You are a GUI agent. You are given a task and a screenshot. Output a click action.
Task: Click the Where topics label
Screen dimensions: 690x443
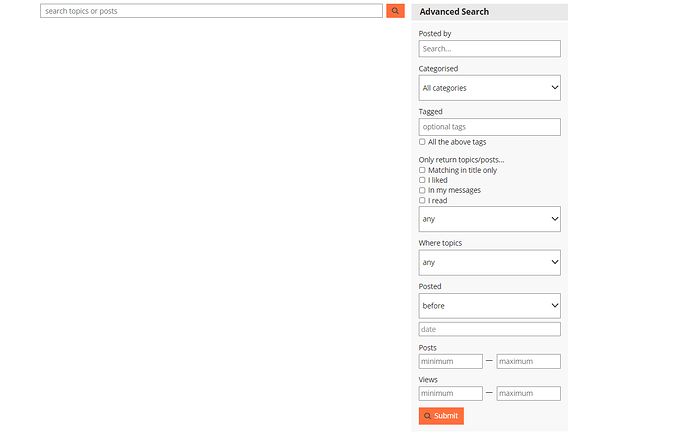440,243
